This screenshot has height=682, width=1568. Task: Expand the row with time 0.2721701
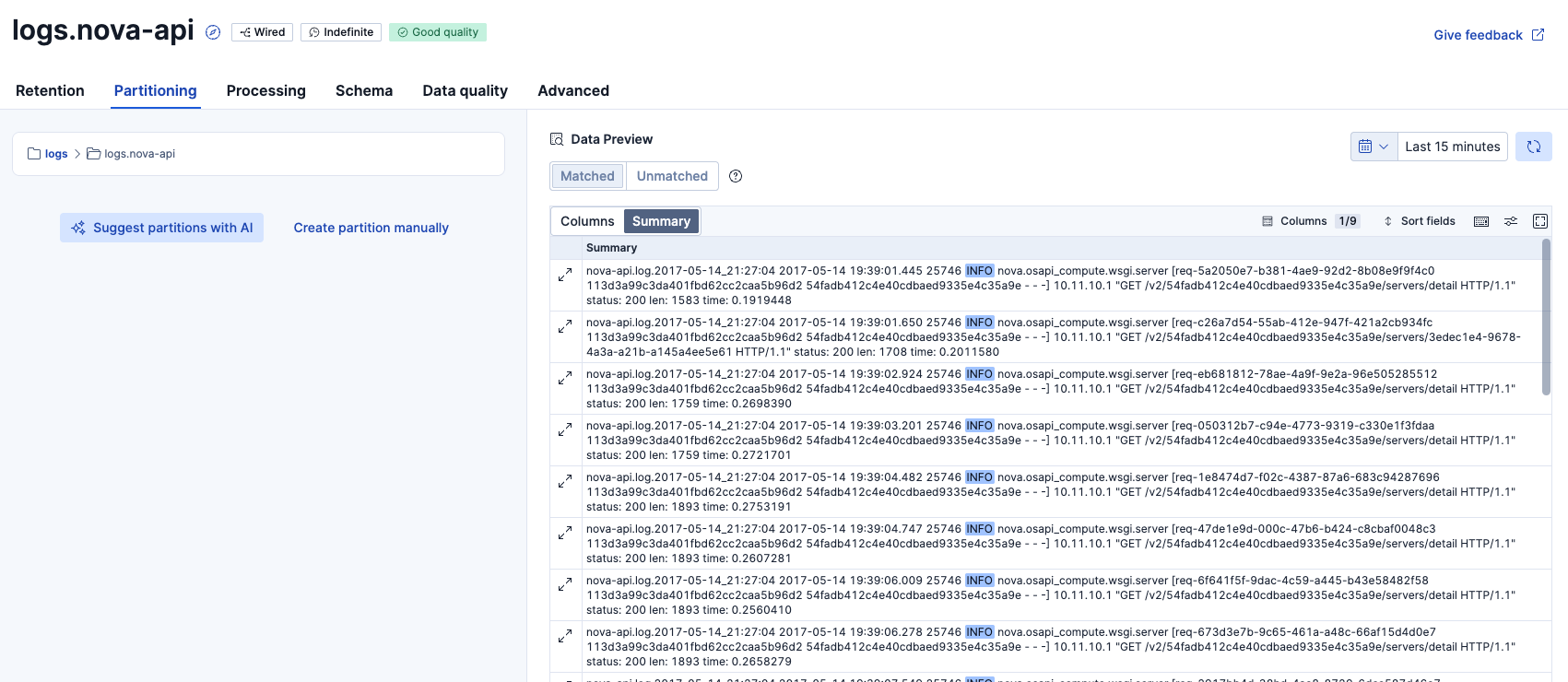click(x=565, y=429)
